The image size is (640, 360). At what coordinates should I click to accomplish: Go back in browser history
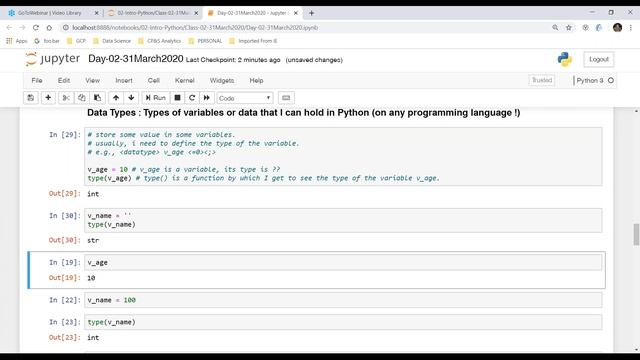click(9, 28)
